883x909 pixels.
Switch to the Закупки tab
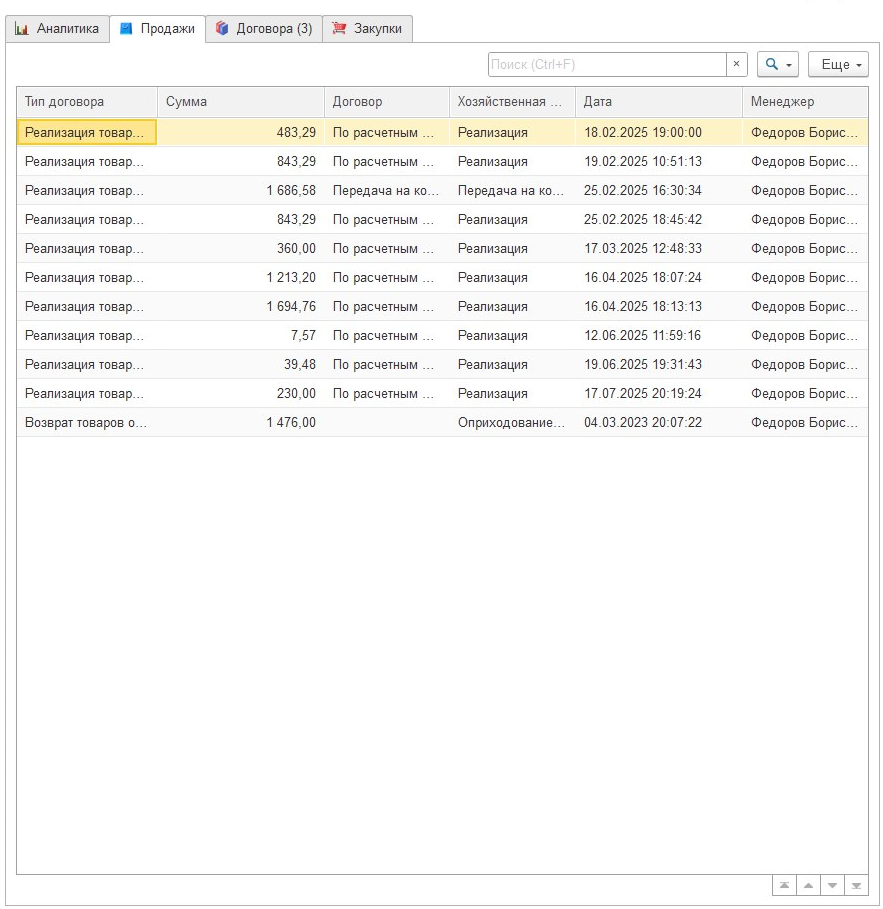(367, 29)
